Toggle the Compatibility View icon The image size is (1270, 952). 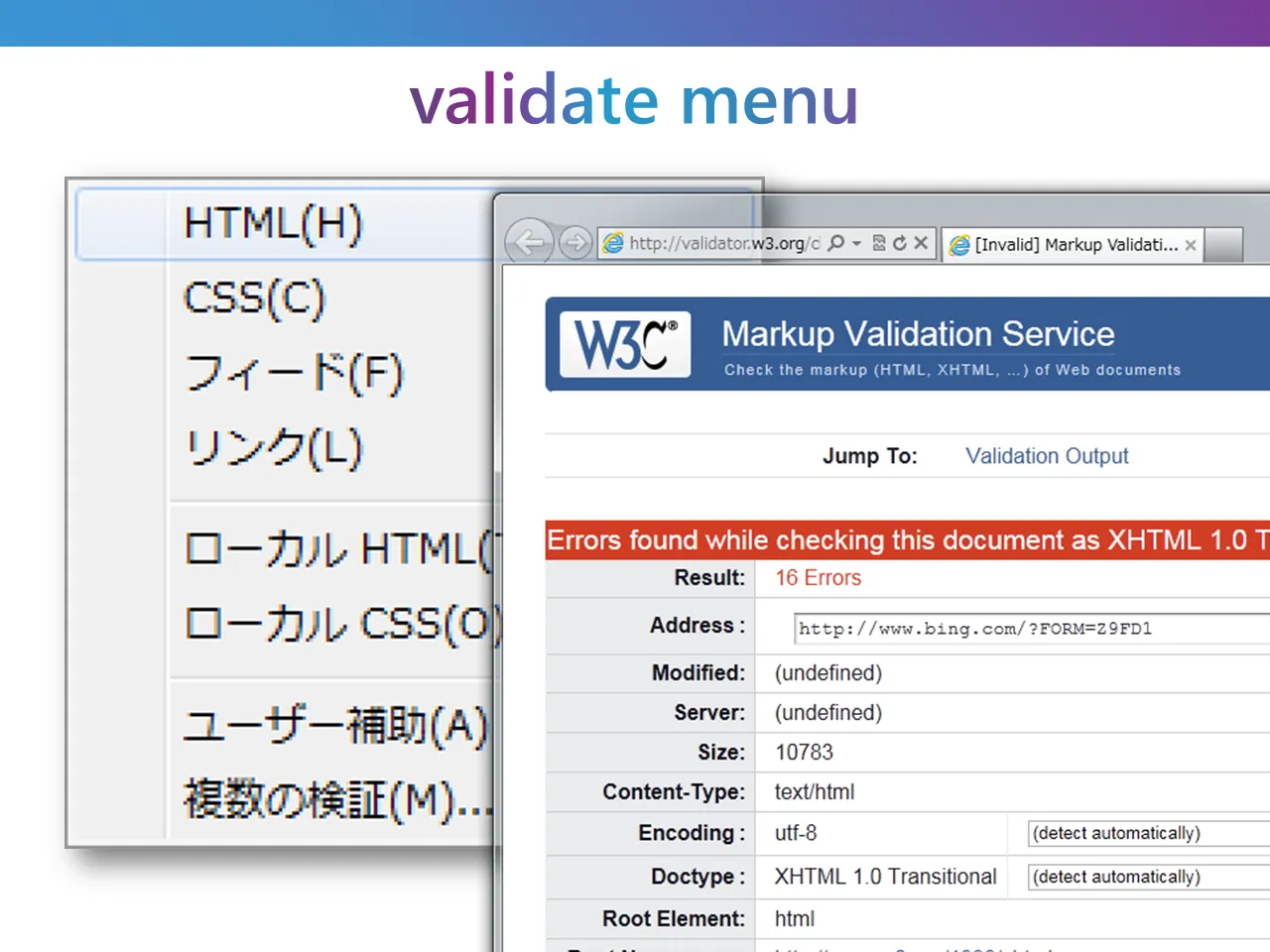(x=879, y=243)
